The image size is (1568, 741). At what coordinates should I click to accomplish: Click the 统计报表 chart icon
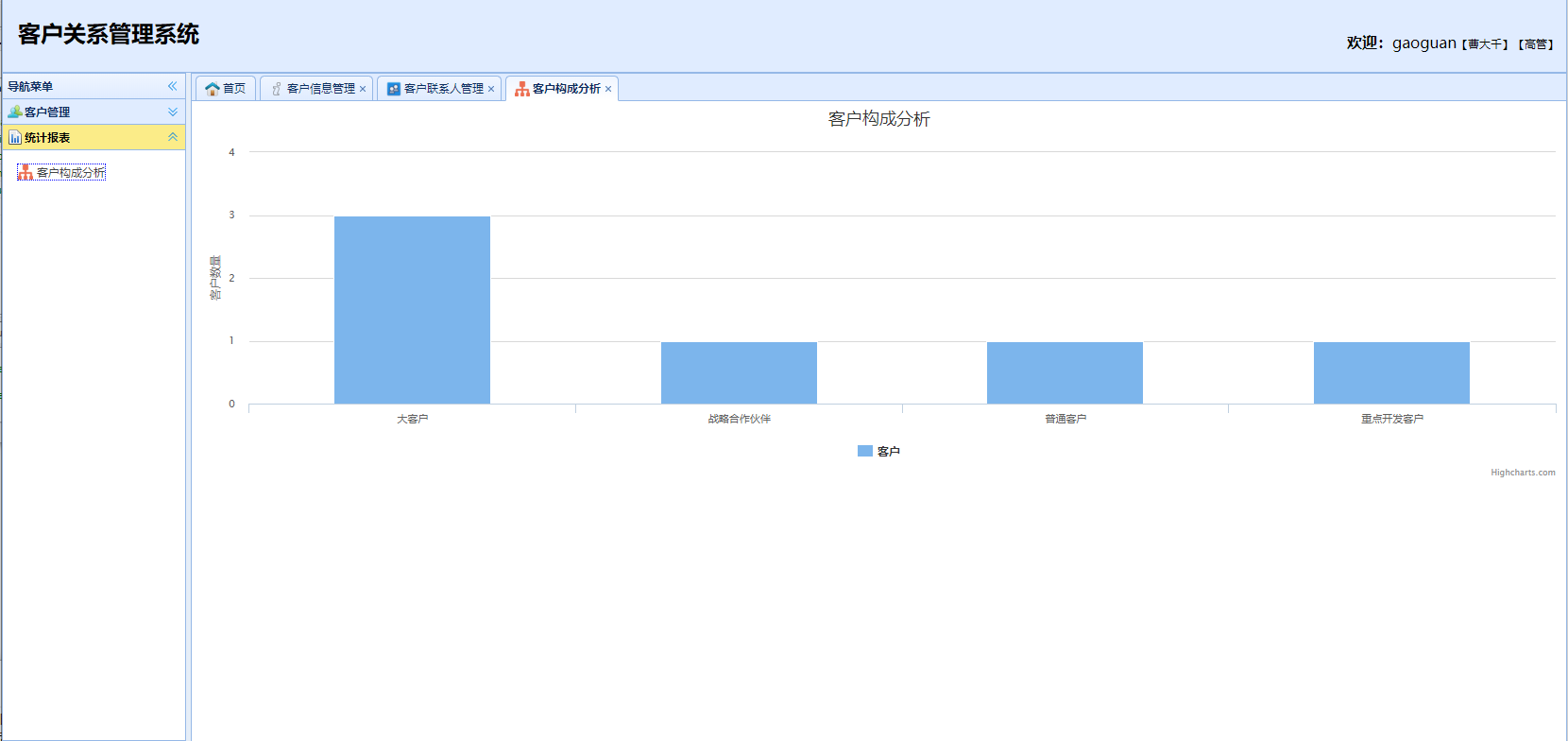click(x=15, y=138)
